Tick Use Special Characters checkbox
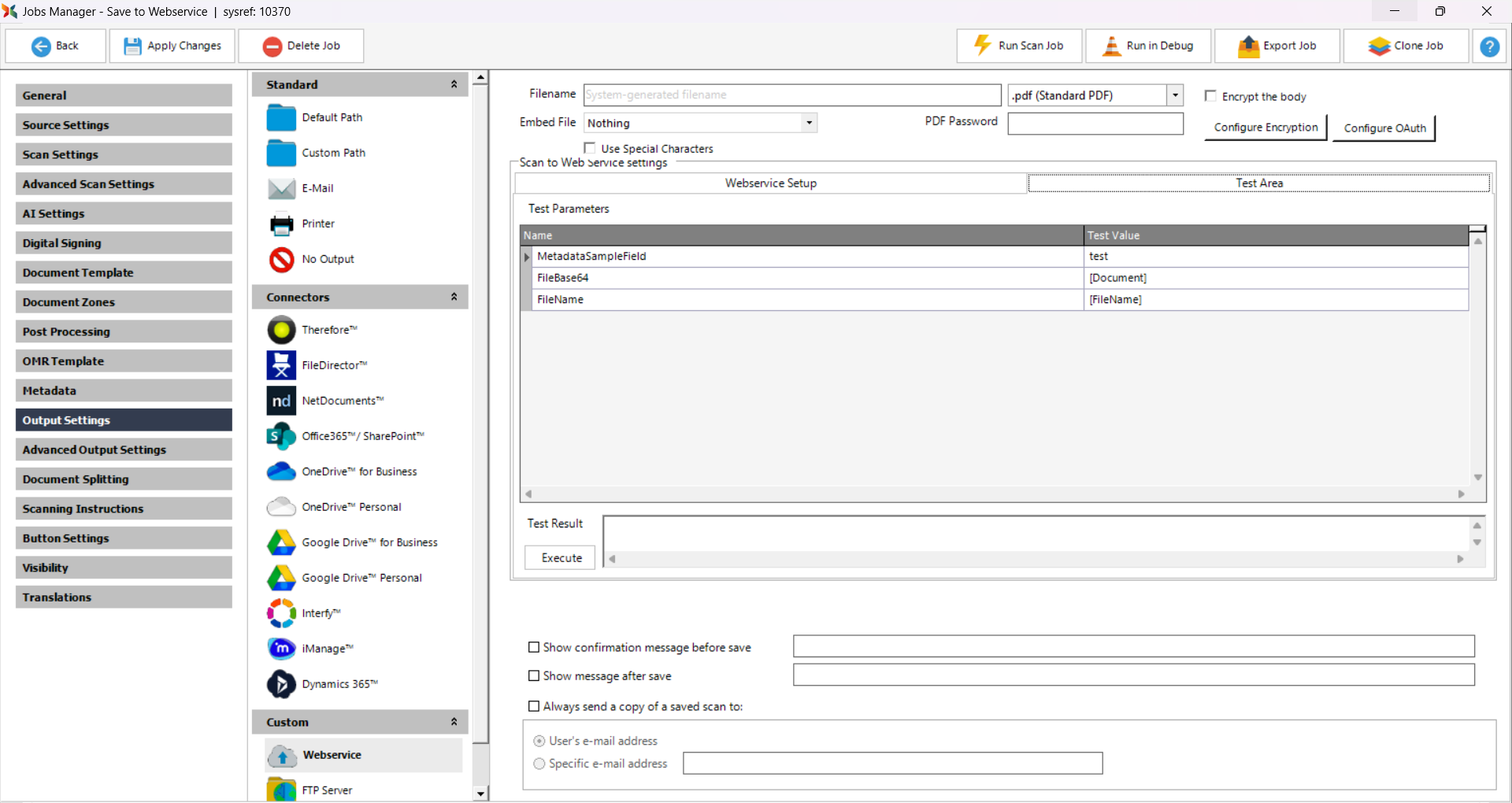Image resolution: width=1512 pixels, height=803 pixels. coord(590,148)
